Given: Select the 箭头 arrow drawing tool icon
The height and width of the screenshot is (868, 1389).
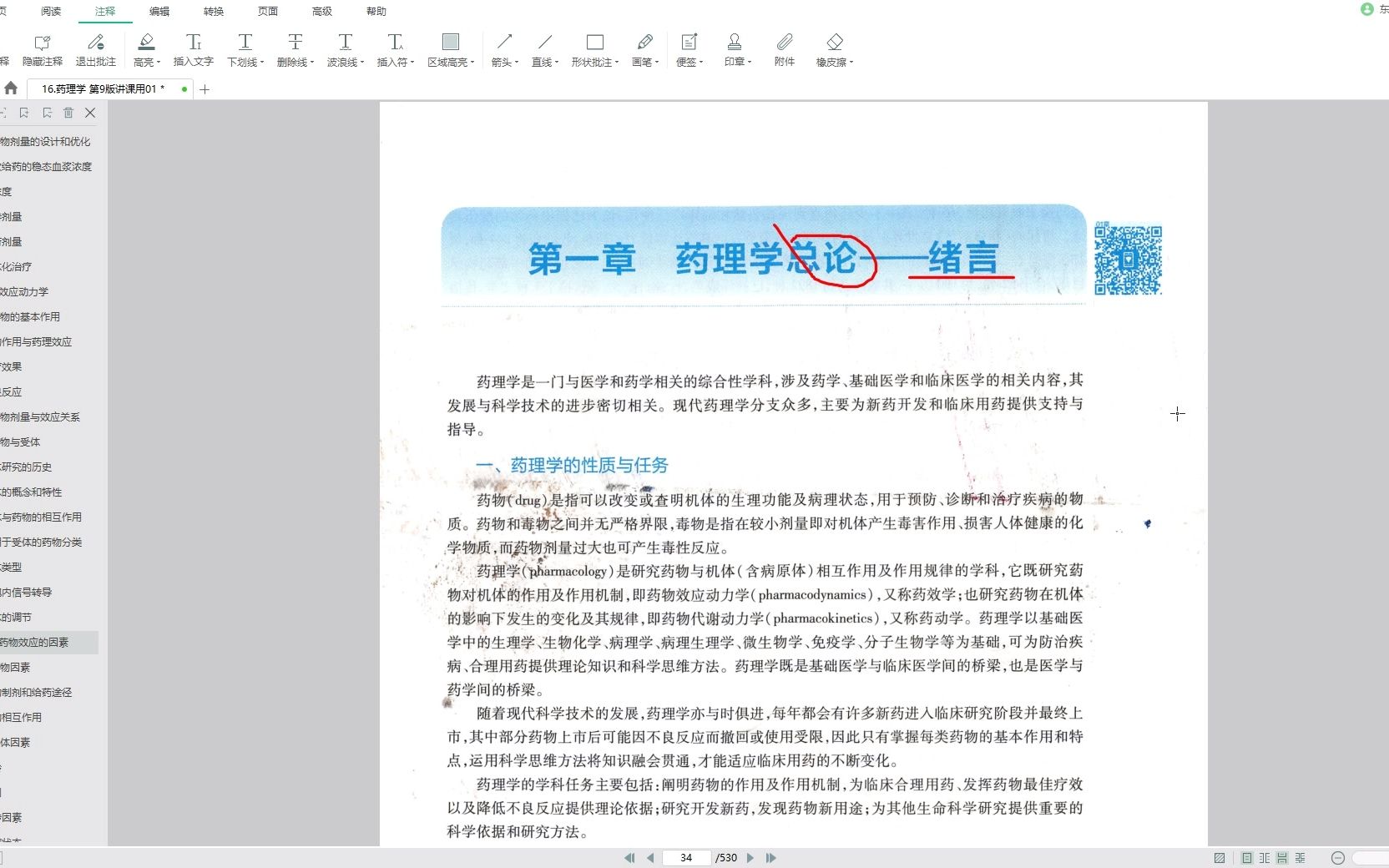Looking at the screenshot, I should (504, 43).
